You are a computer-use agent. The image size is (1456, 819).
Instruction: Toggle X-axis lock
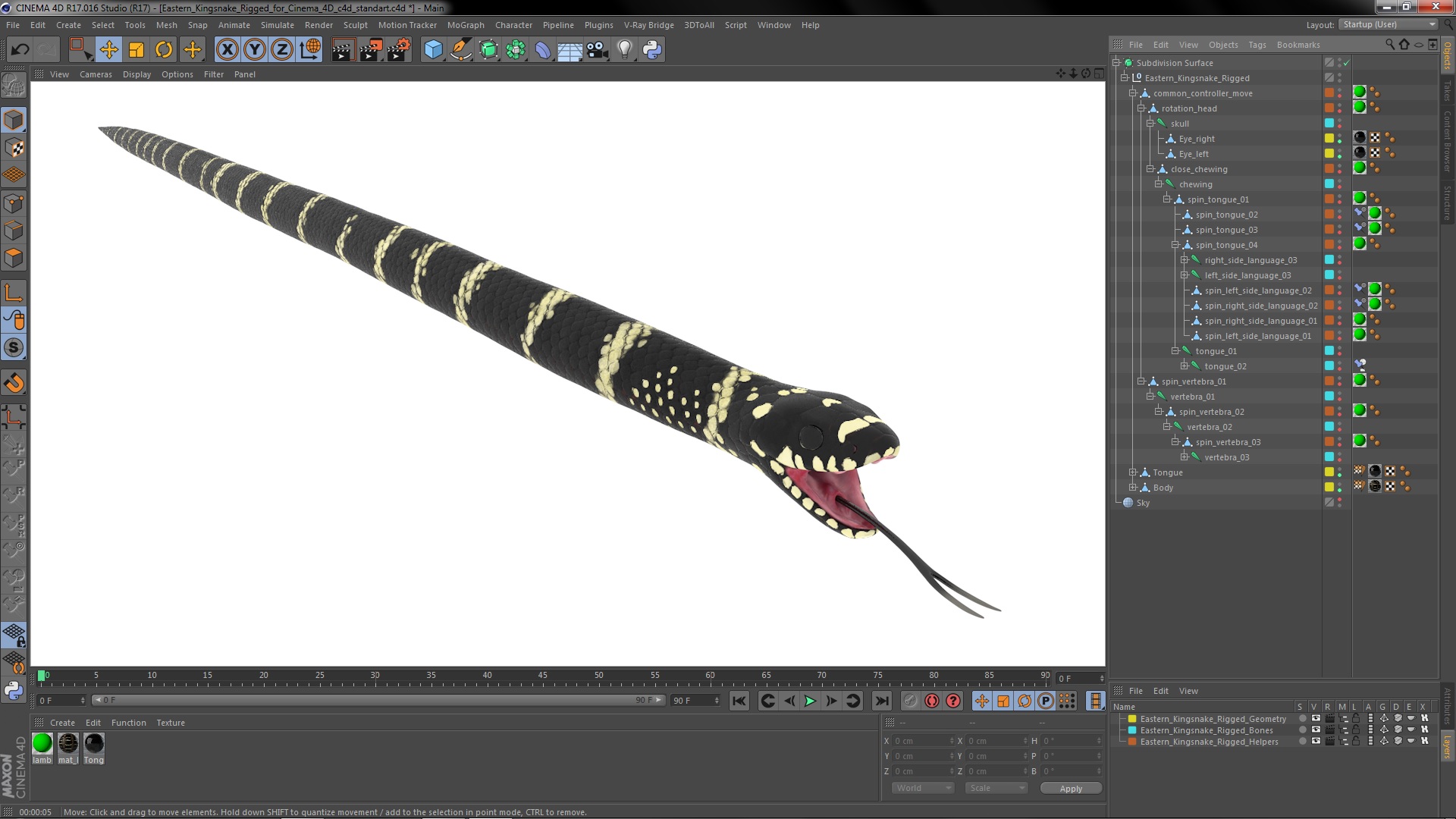227,50
